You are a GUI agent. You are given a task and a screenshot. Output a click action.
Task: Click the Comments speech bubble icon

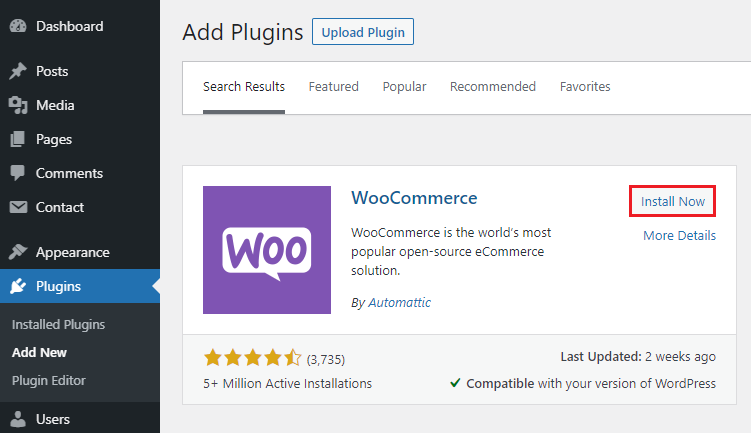coord(18,173)
